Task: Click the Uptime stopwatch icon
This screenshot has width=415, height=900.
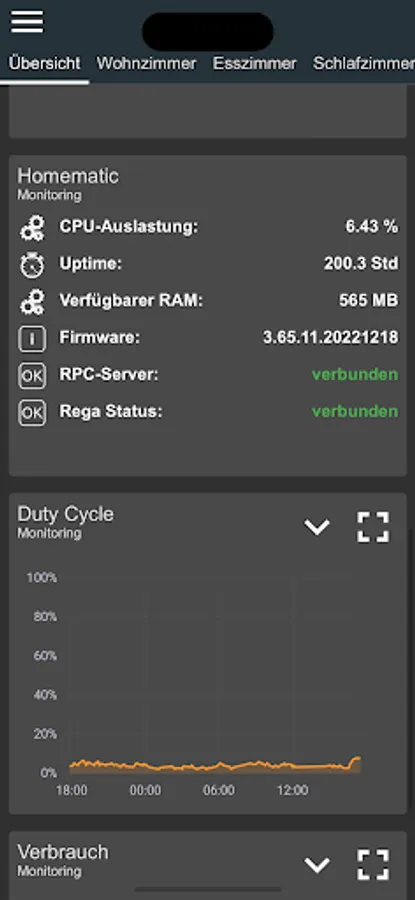Action: (32, 265)
